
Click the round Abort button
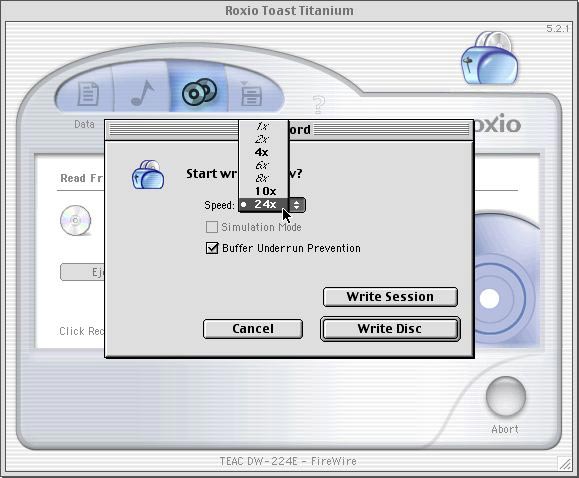click(x=506, y=396)
